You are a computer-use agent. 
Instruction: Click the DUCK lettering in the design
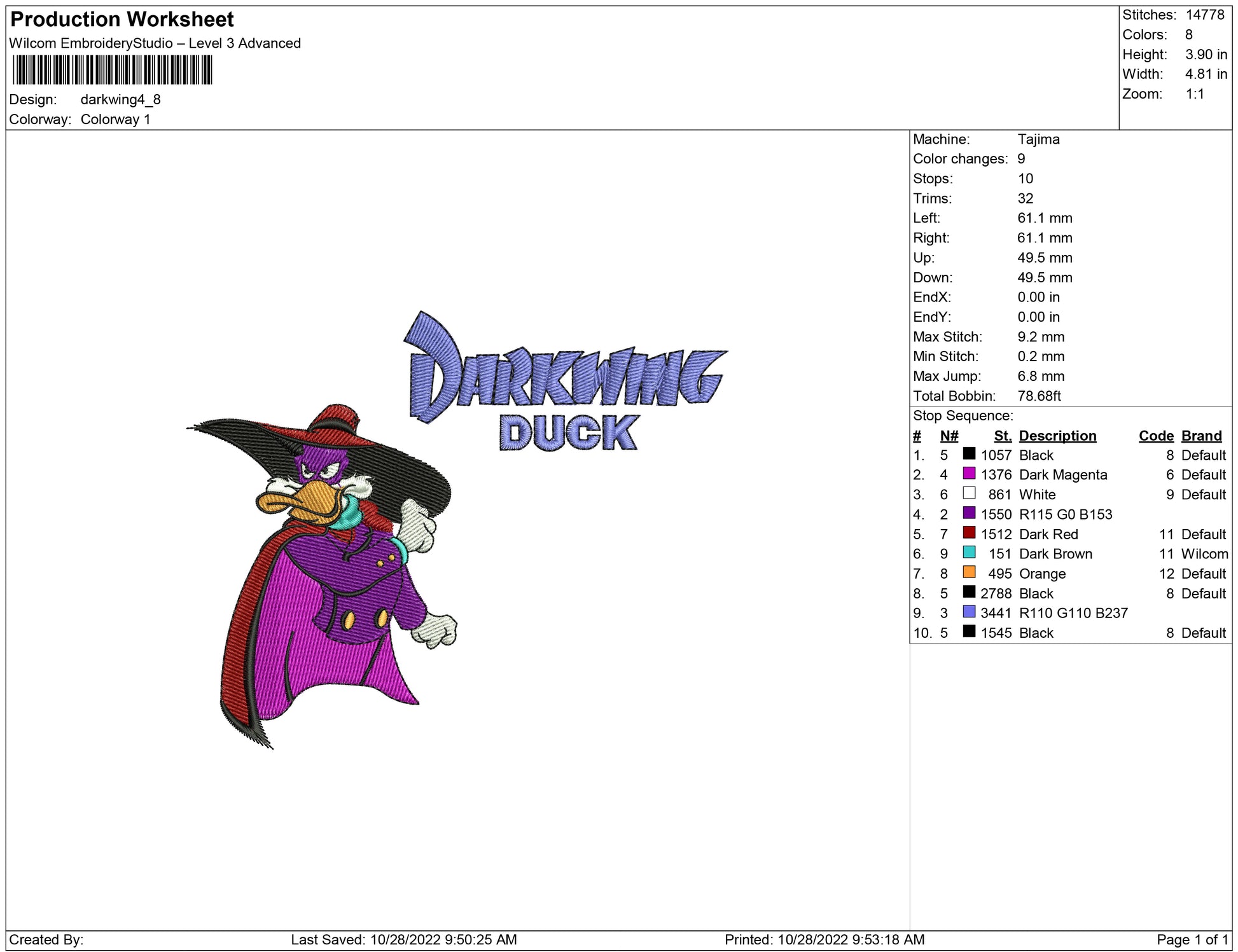568,433
